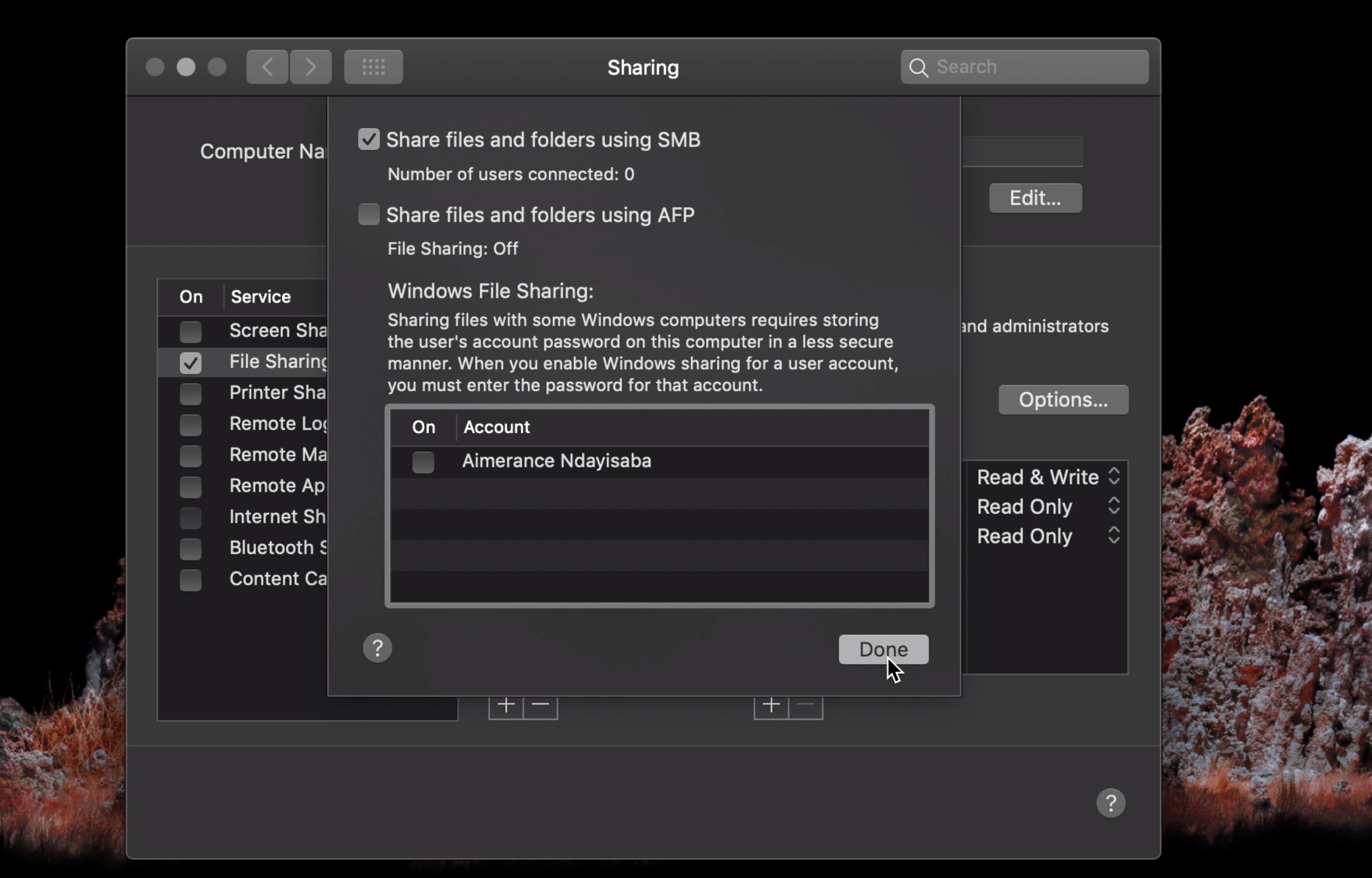Image resolution: width=1372 pixels, height=878 pixels.
Task: Click the back navigation arrow
Action: [x=267, y=67]
